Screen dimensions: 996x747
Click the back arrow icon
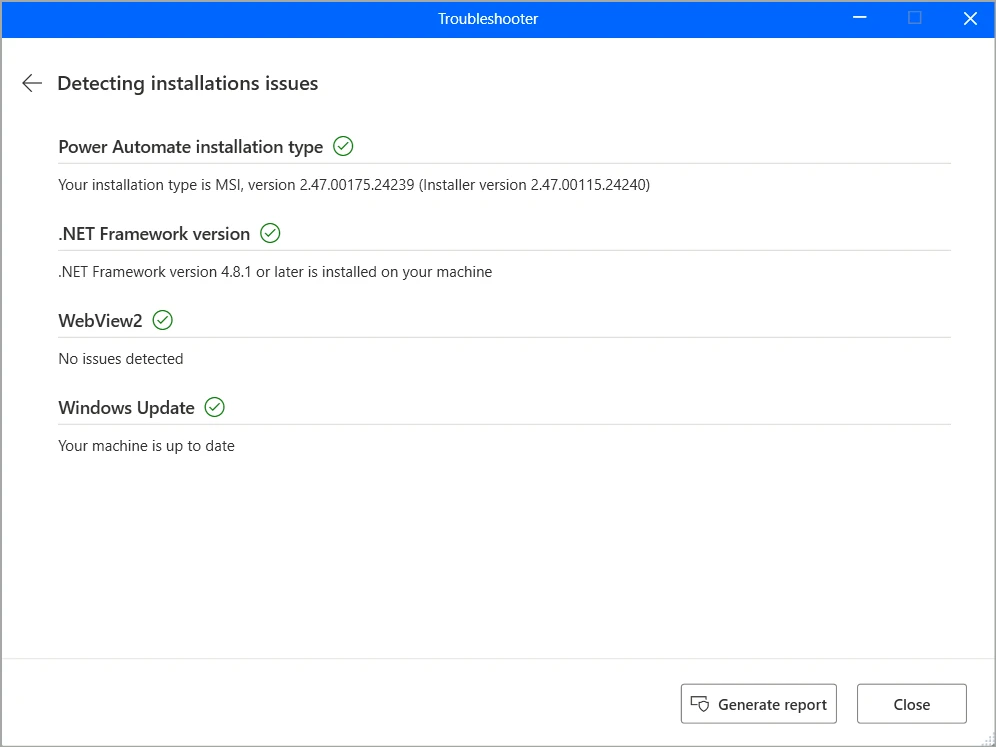pos(32,83)
